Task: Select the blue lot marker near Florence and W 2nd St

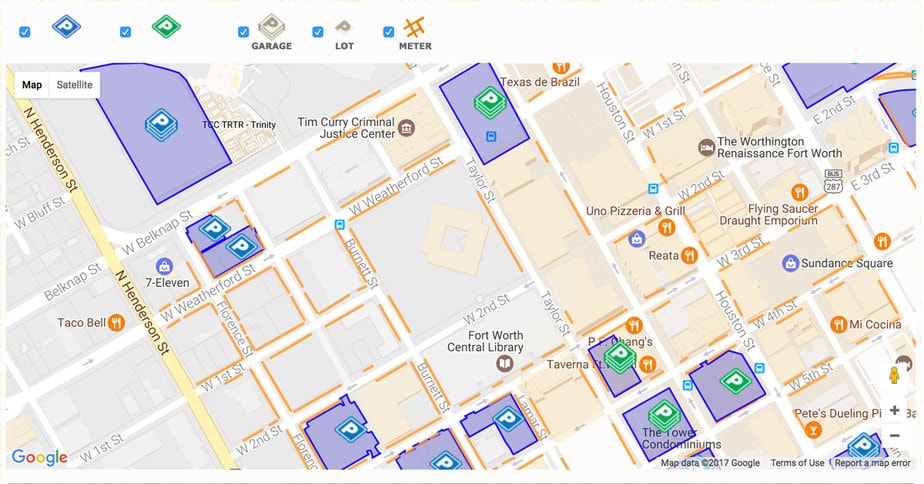Action: [x=351, y=429]
